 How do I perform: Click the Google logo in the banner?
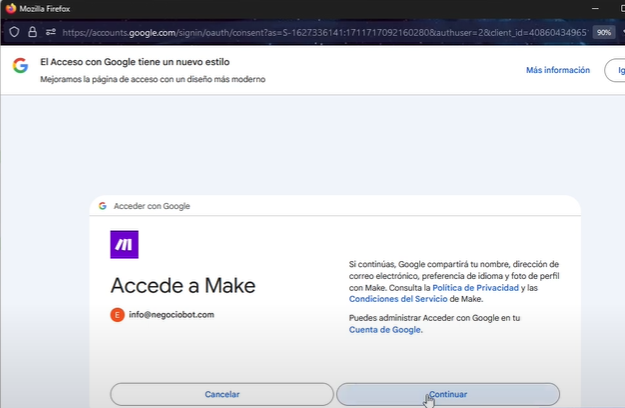pyautogui.click(x=20, y=65)
